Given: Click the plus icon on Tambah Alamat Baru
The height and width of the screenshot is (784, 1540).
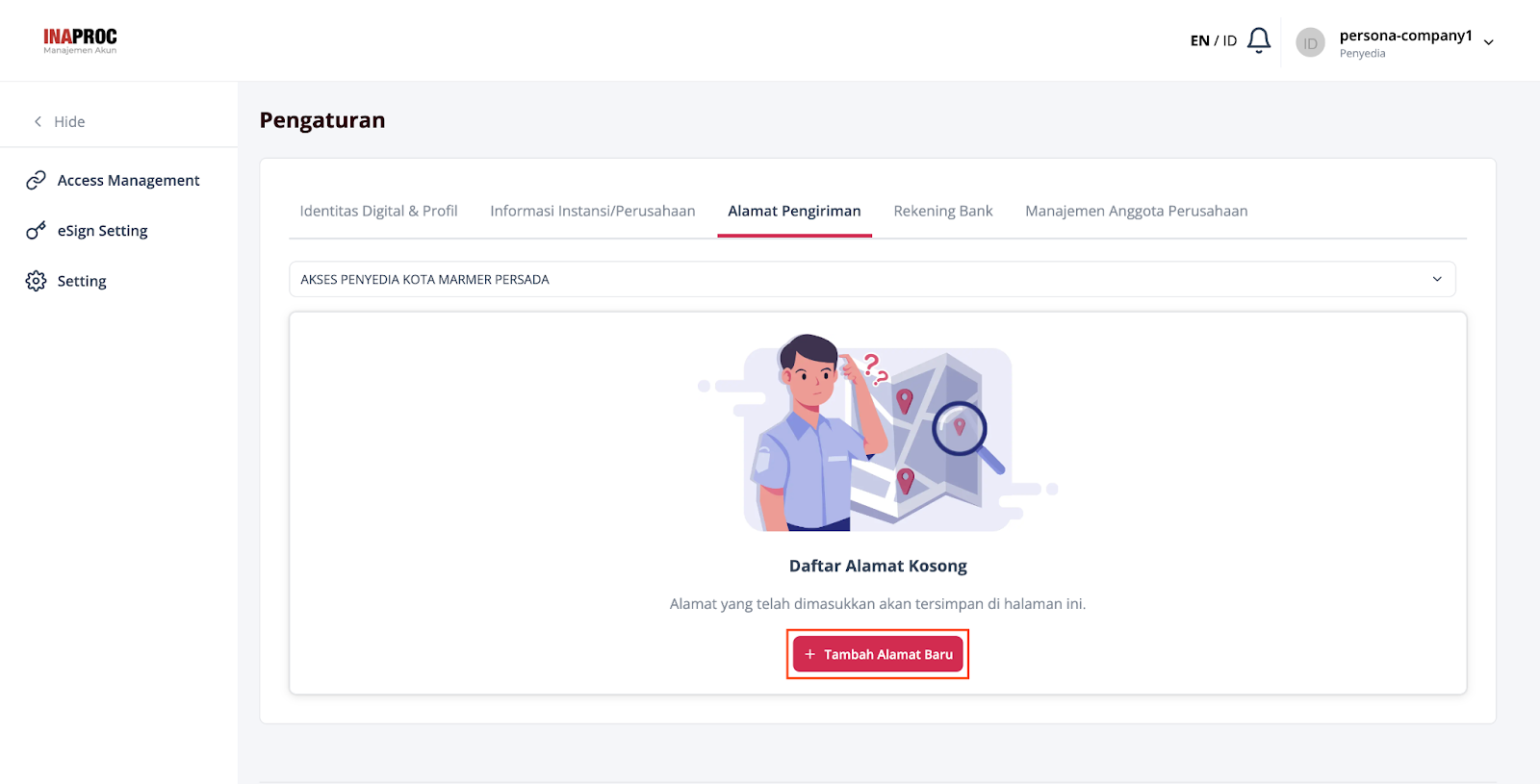Looking at the screenshot, I should 809,654.
